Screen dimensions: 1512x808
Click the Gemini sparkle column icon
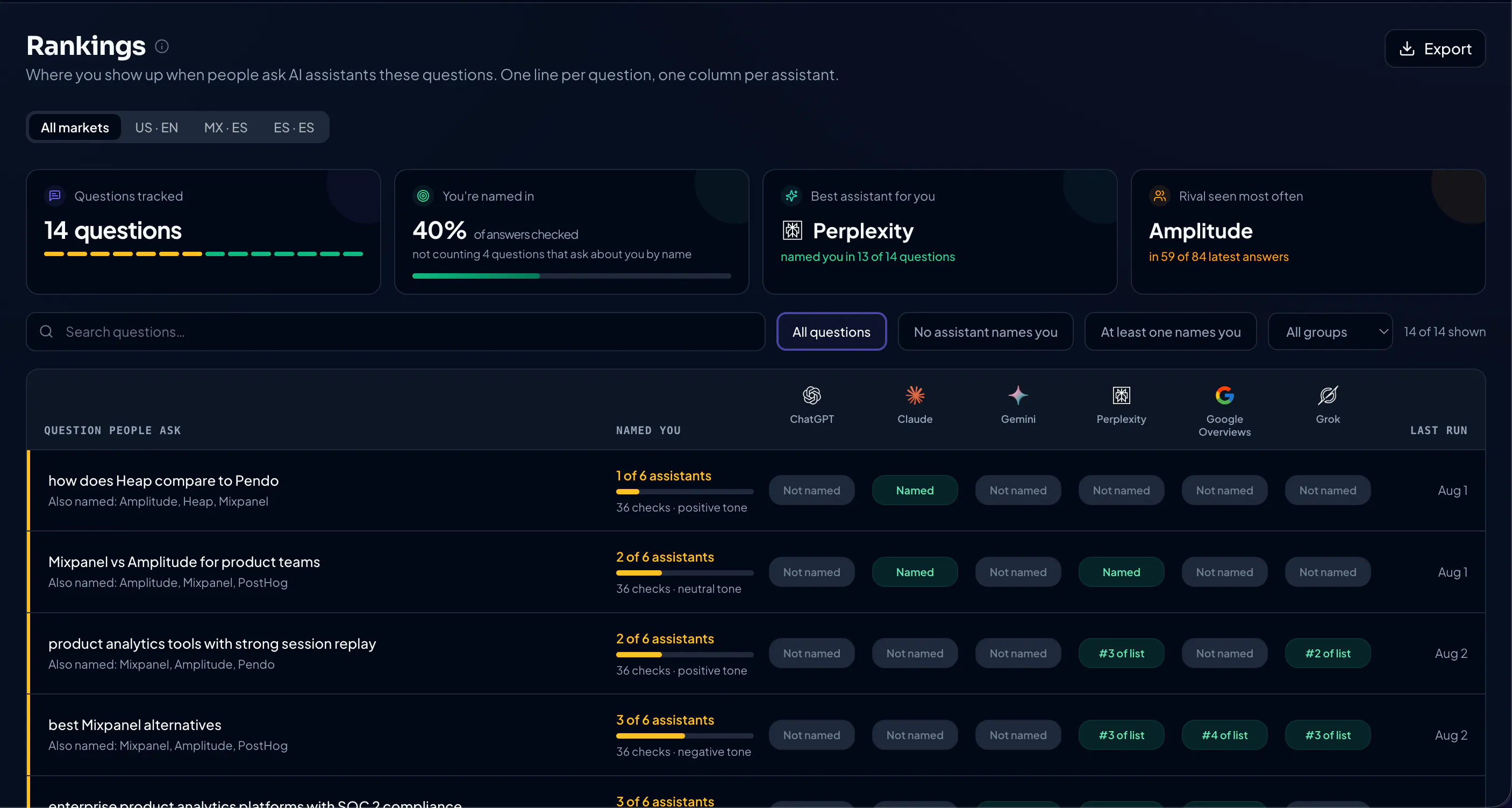[1018, 395]
